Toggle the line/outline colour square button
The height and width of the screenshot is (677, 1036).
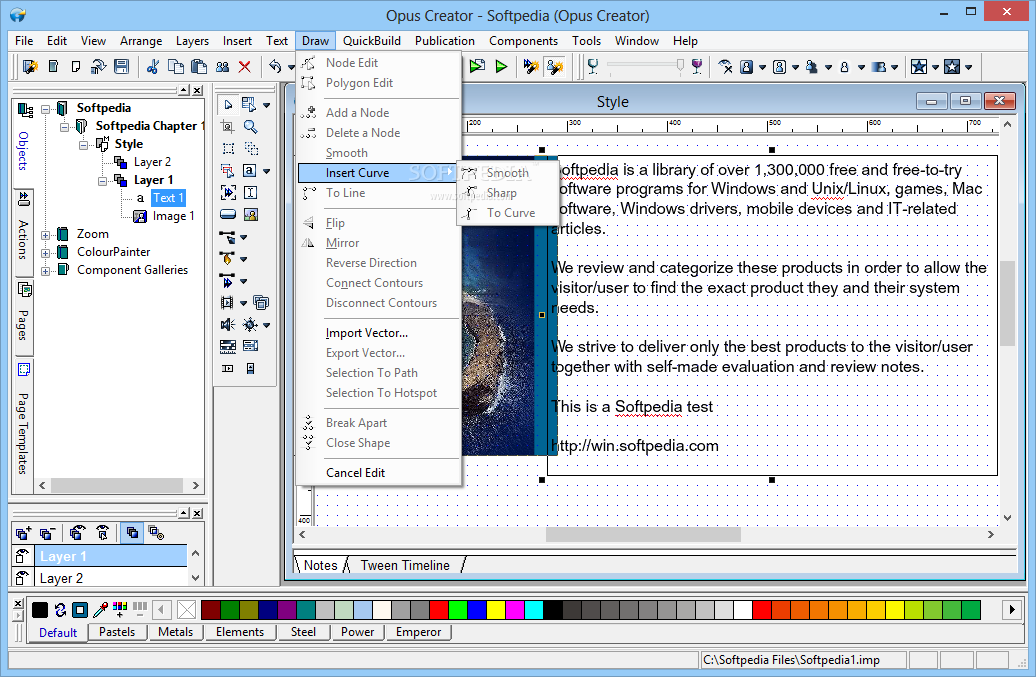point(80,609)
